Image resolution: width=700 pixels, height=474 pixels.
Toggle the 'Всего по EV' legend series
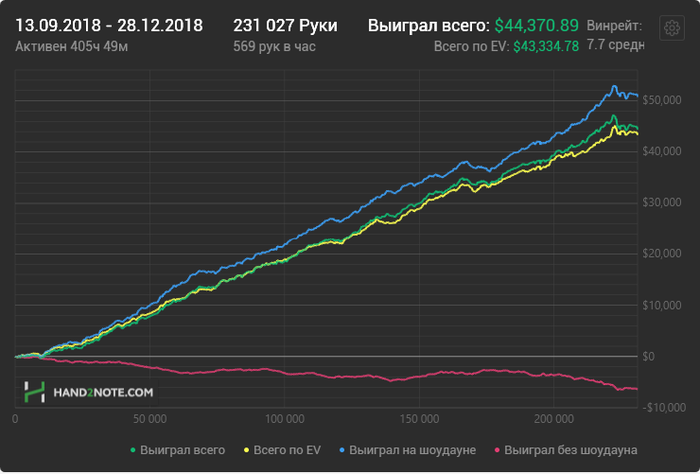pyautogui.click(x=282, y=450)
